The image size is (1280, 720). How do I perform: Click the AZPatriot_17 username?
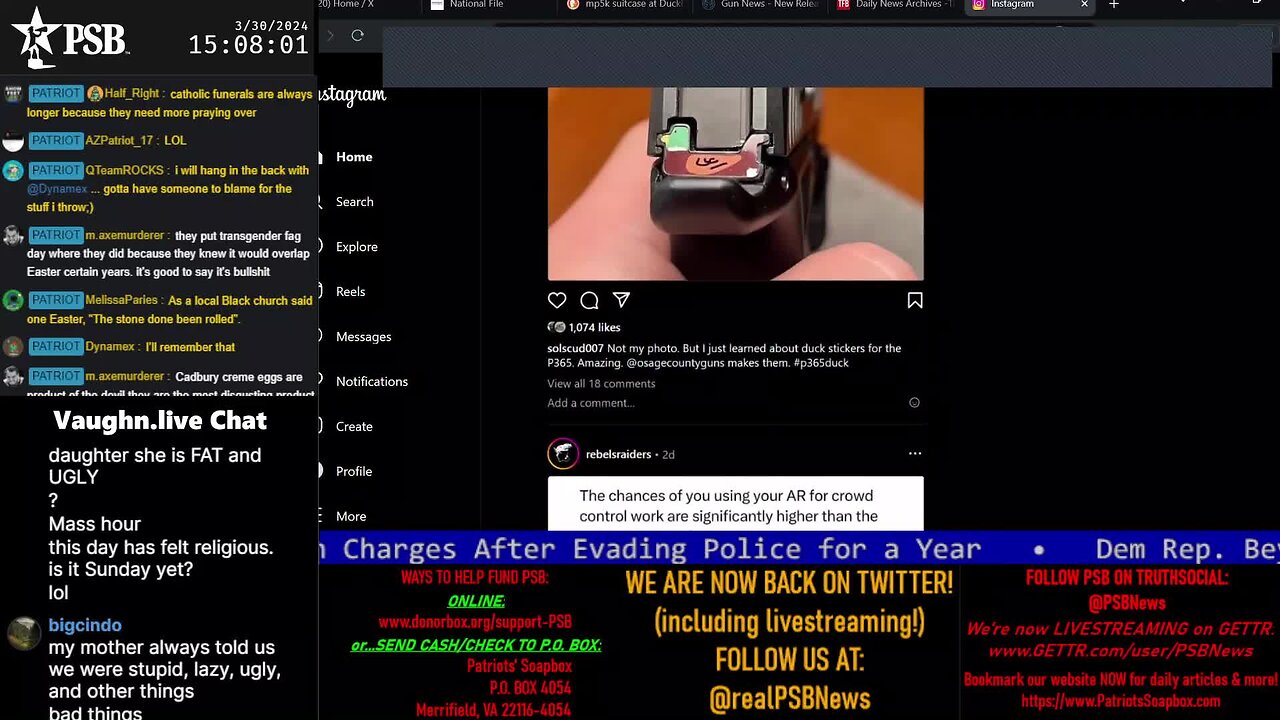point(119,141)
